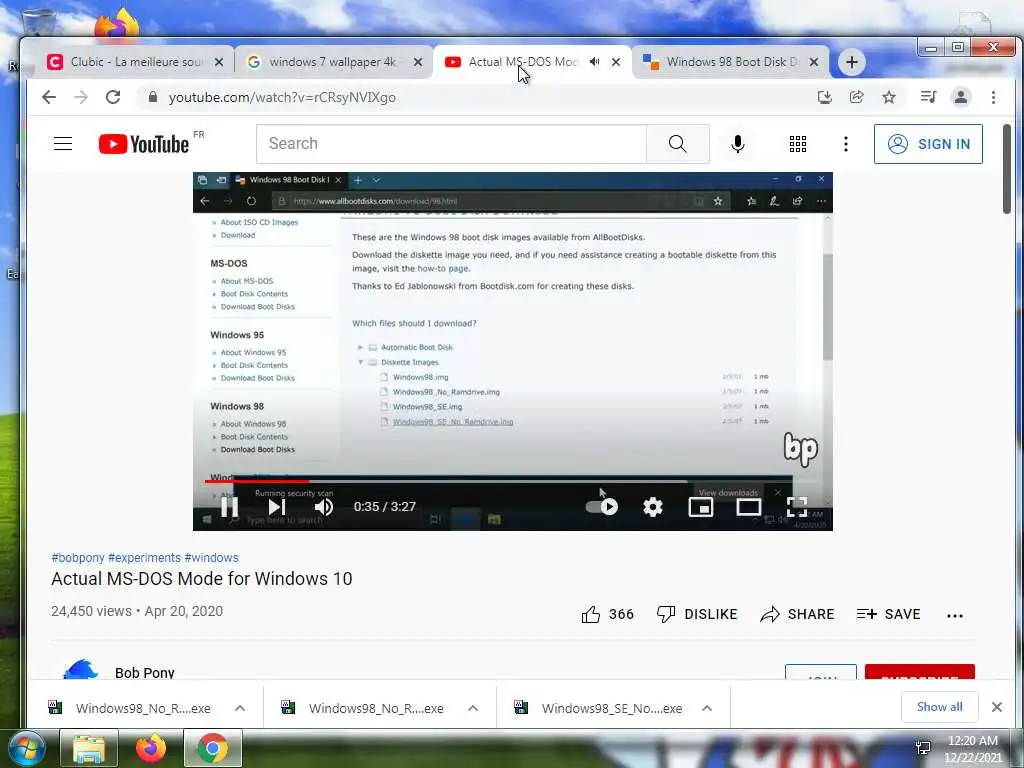Launch Firefox from taskbar
Screen dimensions: 1024x768
coord(150,749)
